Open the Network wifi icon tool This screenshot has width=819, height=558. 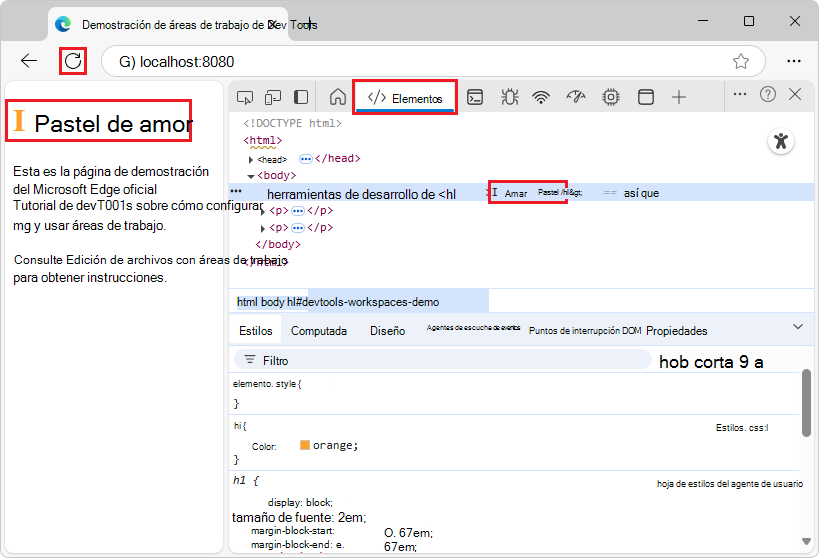pyautogui.click(x=541, y=97)
